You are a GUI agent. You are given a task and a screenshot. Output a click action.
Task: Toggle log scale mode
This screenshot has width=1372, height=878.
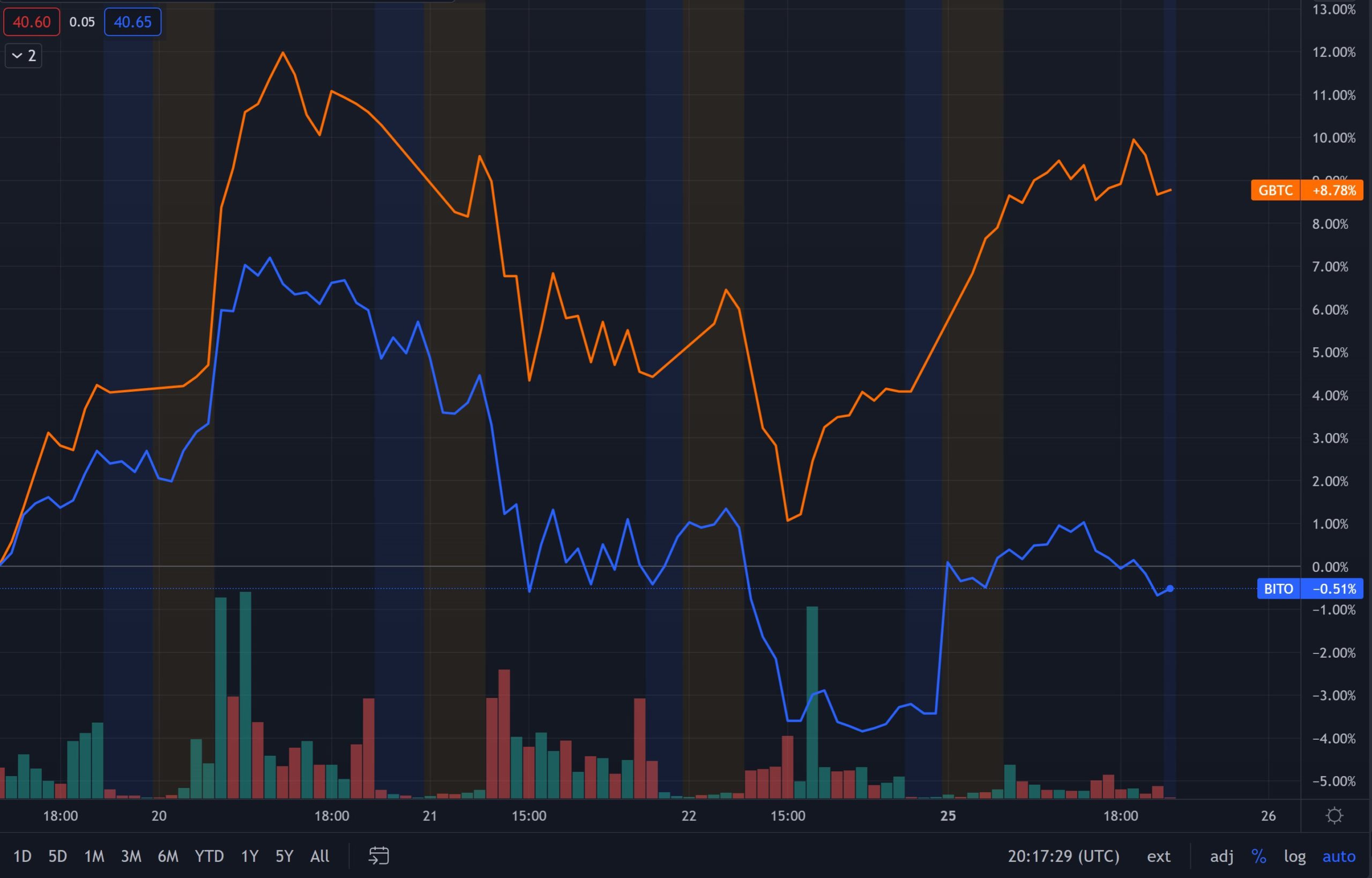click(x=1294, y=856)
